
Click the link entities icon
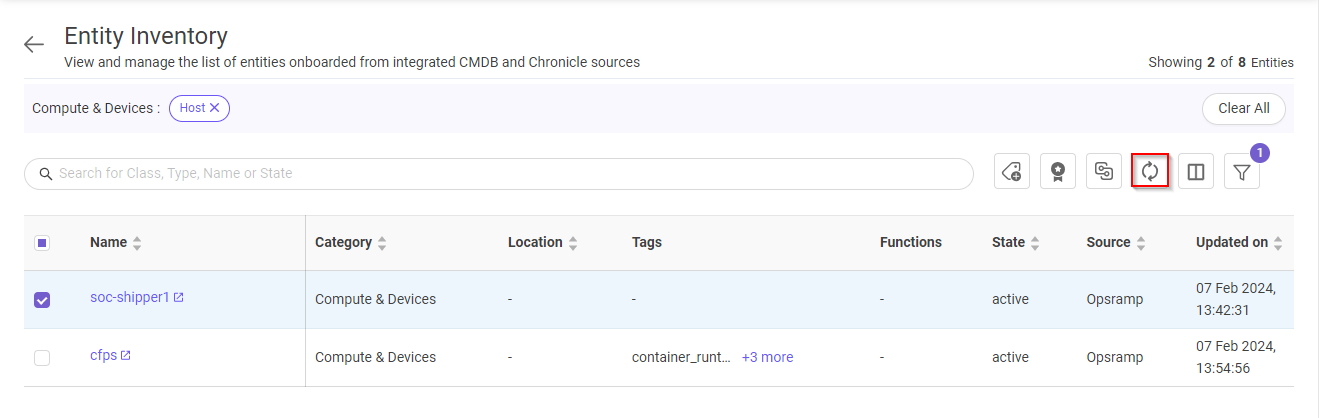1104,172
